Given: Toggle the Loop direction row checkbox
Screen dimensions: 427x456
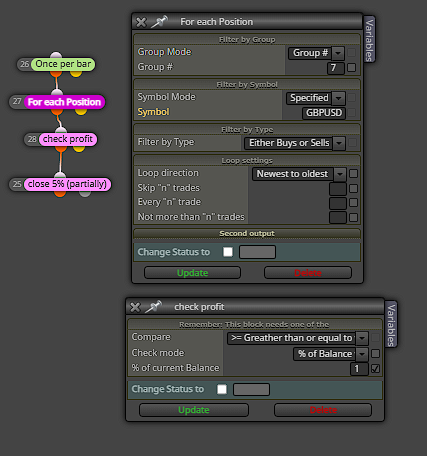Looking at the screenshot, I should [353, 174].
